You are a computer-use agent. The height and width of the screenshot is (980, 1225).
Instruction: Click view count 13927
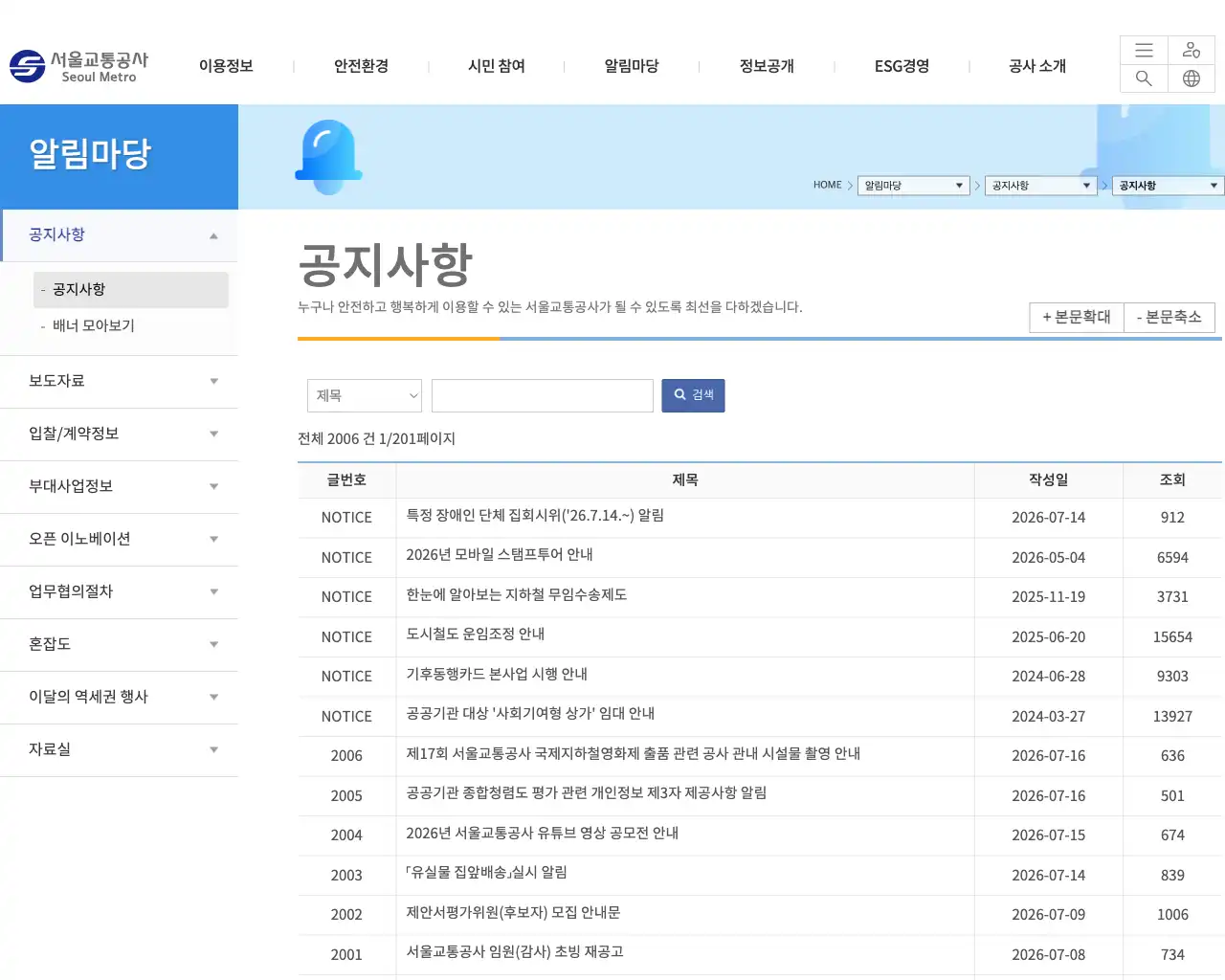pos(1172,717)
